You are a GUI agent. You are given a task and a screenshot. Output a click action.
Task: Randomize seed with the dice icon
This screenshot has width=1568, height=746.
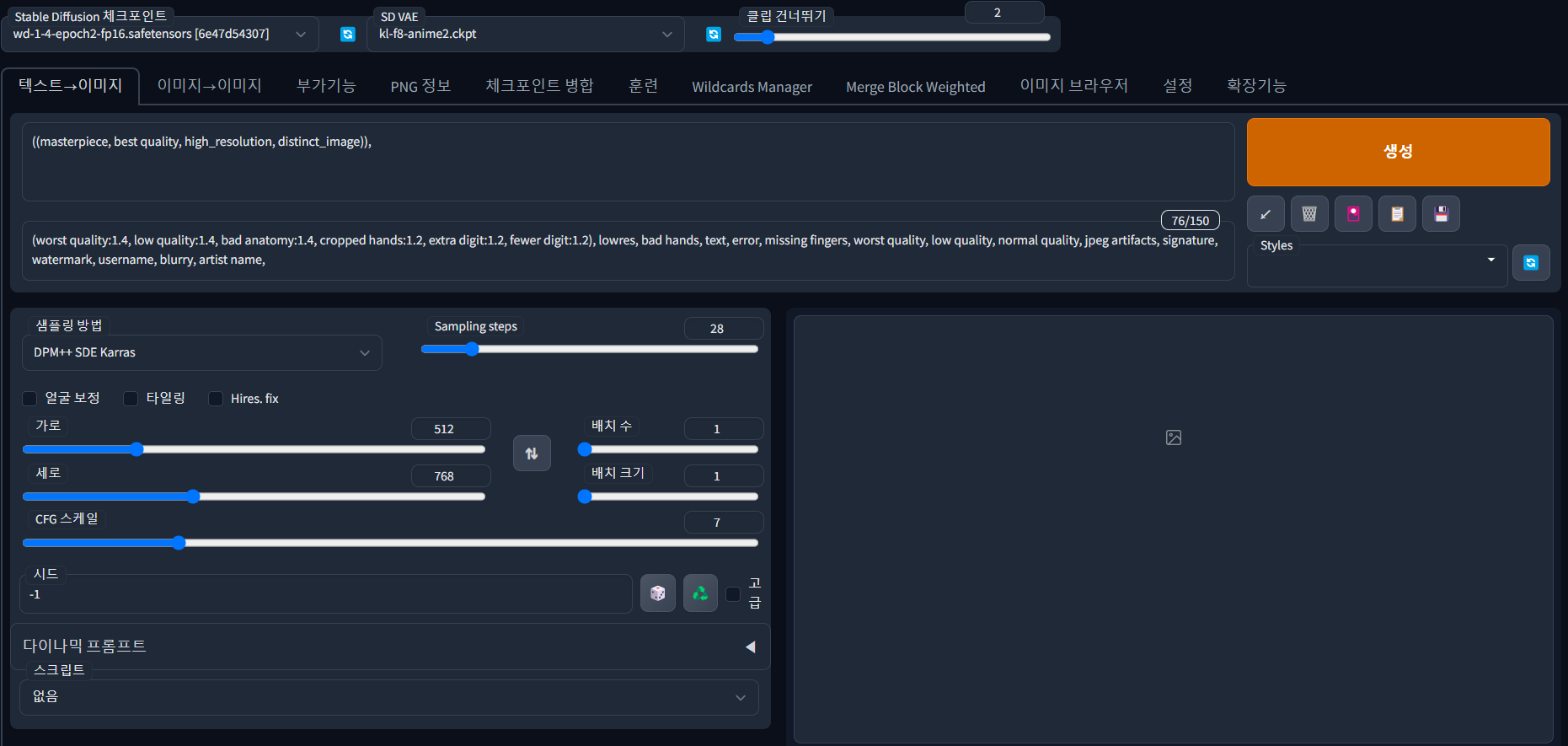[x=658, y=593]
